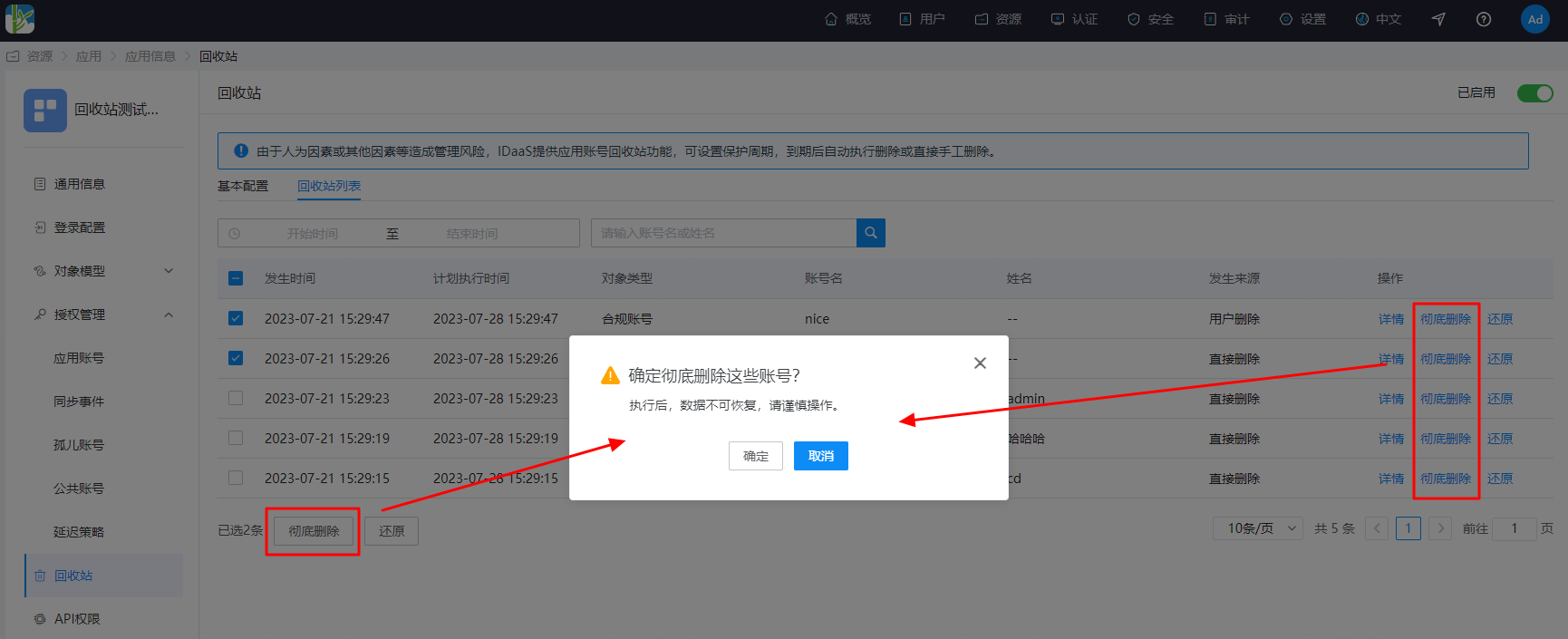Uncheck the row dated 15:29:47
The height and width of the screenshot is (639, 1568).
[236, 318]
